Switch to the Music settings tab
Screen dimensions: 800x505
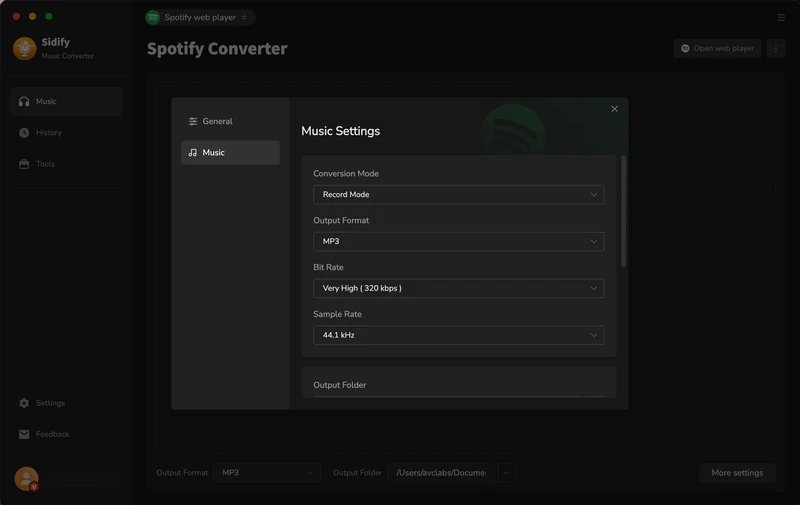tap(230, 153)
